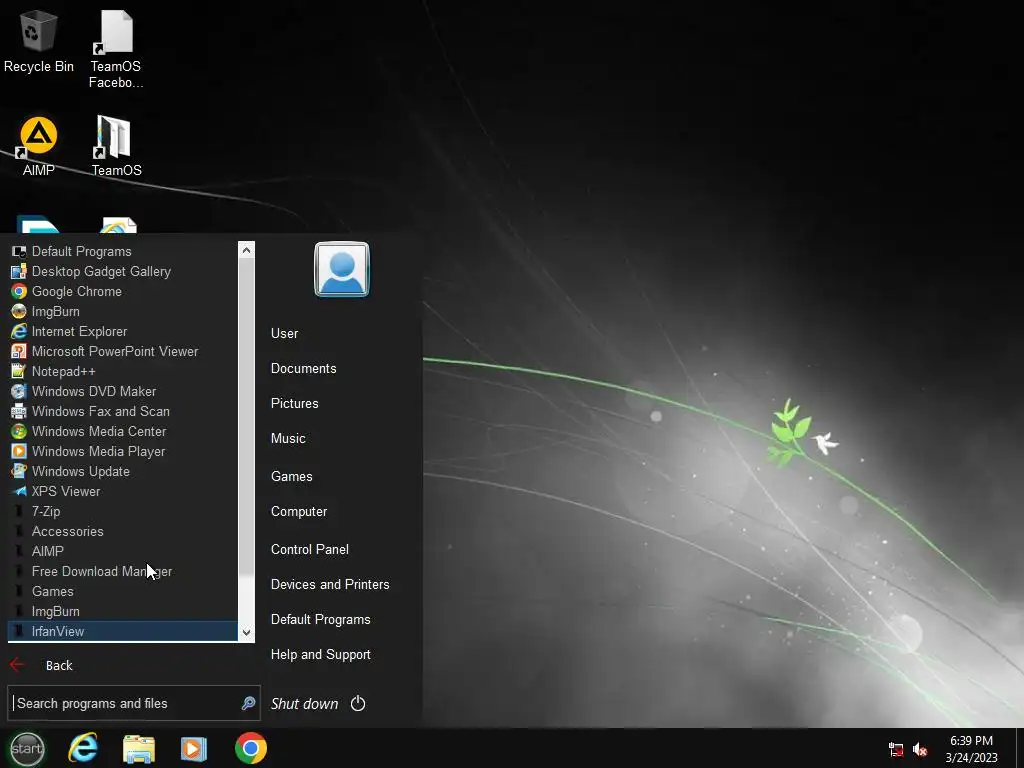Click the search magnifier icon
The width and height of the screenshot is (1024, 768).
(248, 703)
